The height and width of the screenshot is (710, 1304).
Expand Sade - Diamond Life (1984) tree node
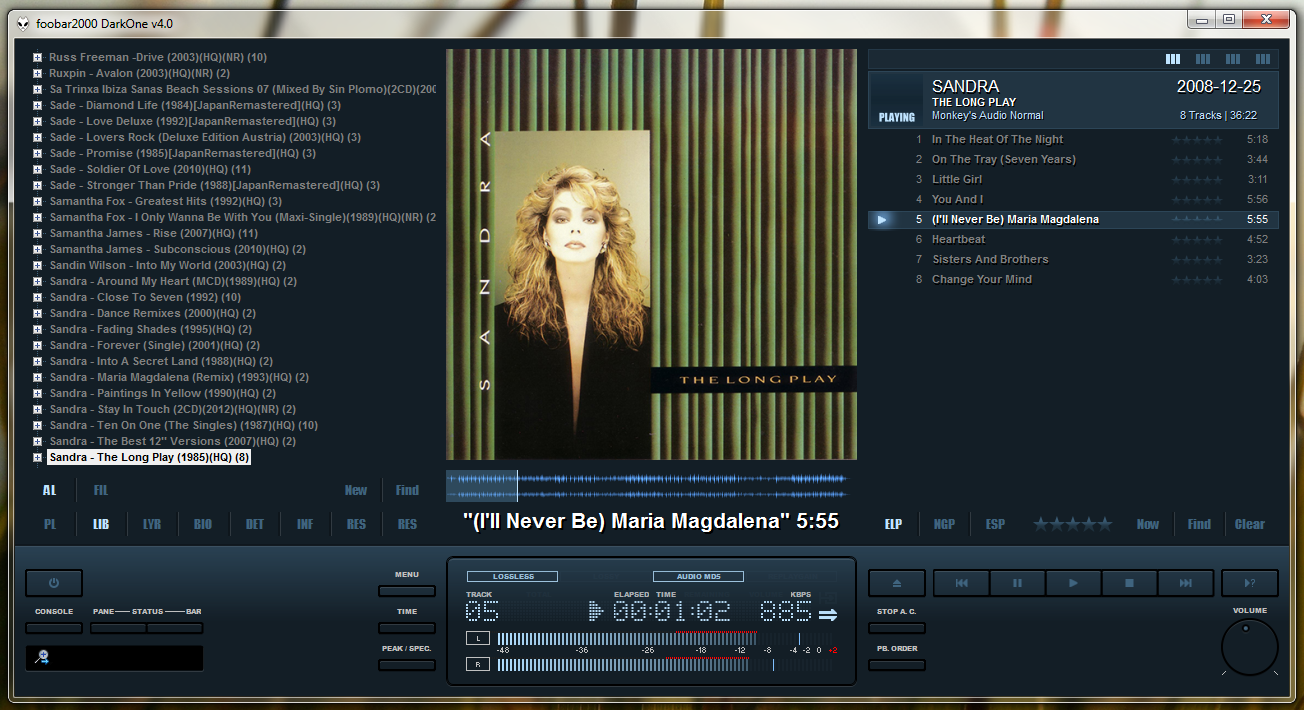click(37, 105)
